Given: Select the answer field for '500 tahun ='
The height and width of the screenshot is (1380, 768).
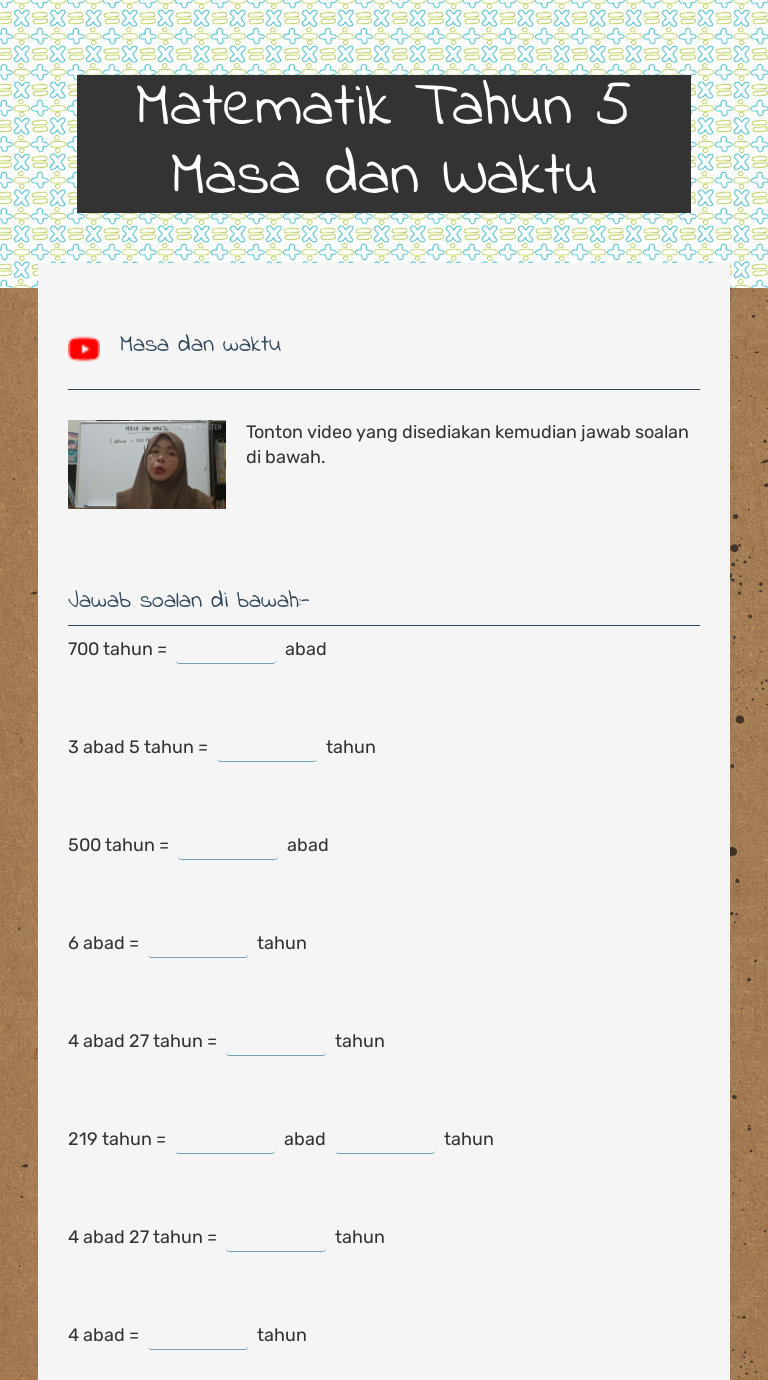Looking at the screenshot, I should 228,845.
